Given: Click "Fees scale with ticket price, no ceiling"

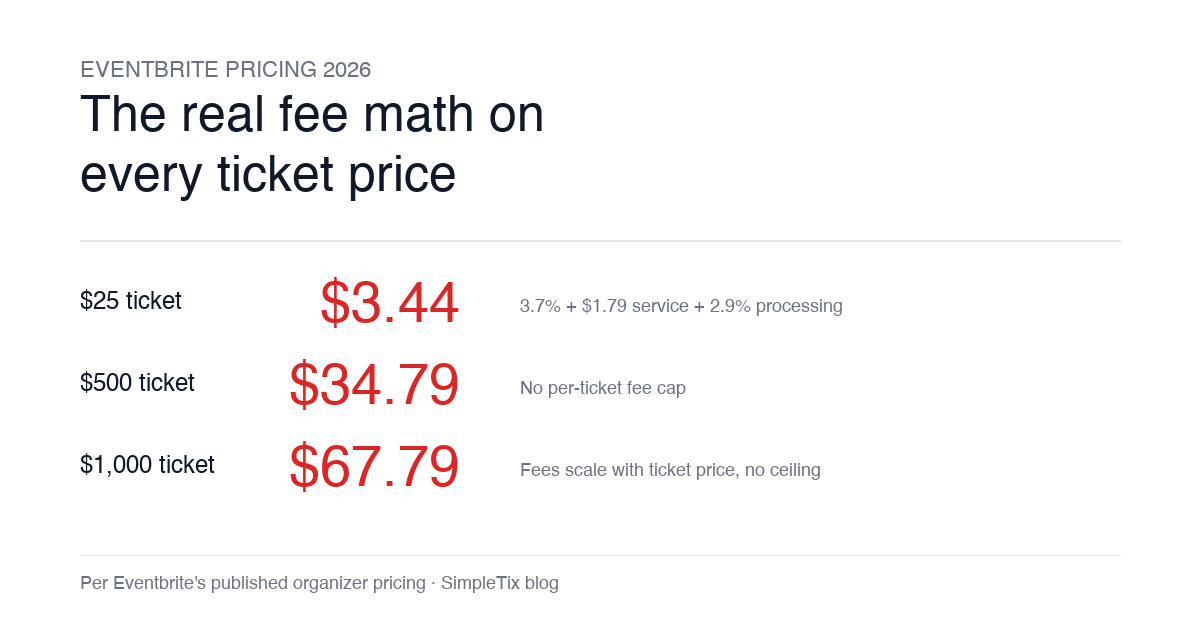Looking at the screenshot, I should [x=670, y=470].
